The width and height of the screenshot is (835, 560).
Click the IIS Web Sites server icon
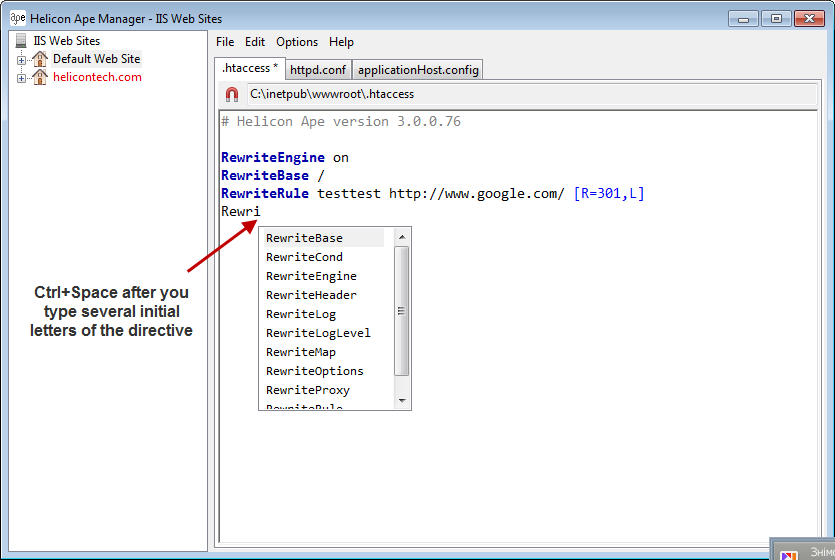click(x=21, y=41)
